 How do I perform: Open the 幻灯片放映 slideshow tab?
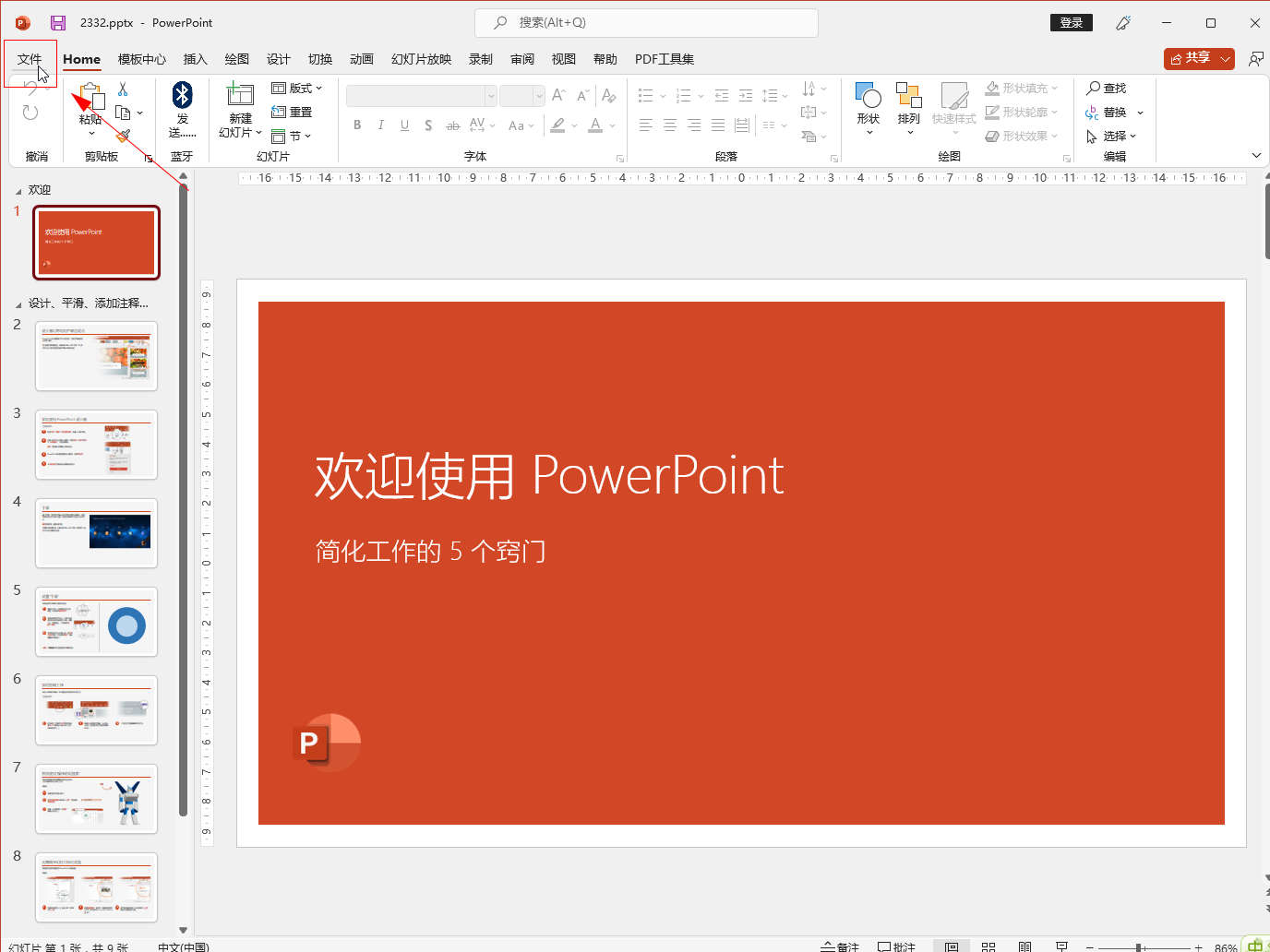pos(421,59)
